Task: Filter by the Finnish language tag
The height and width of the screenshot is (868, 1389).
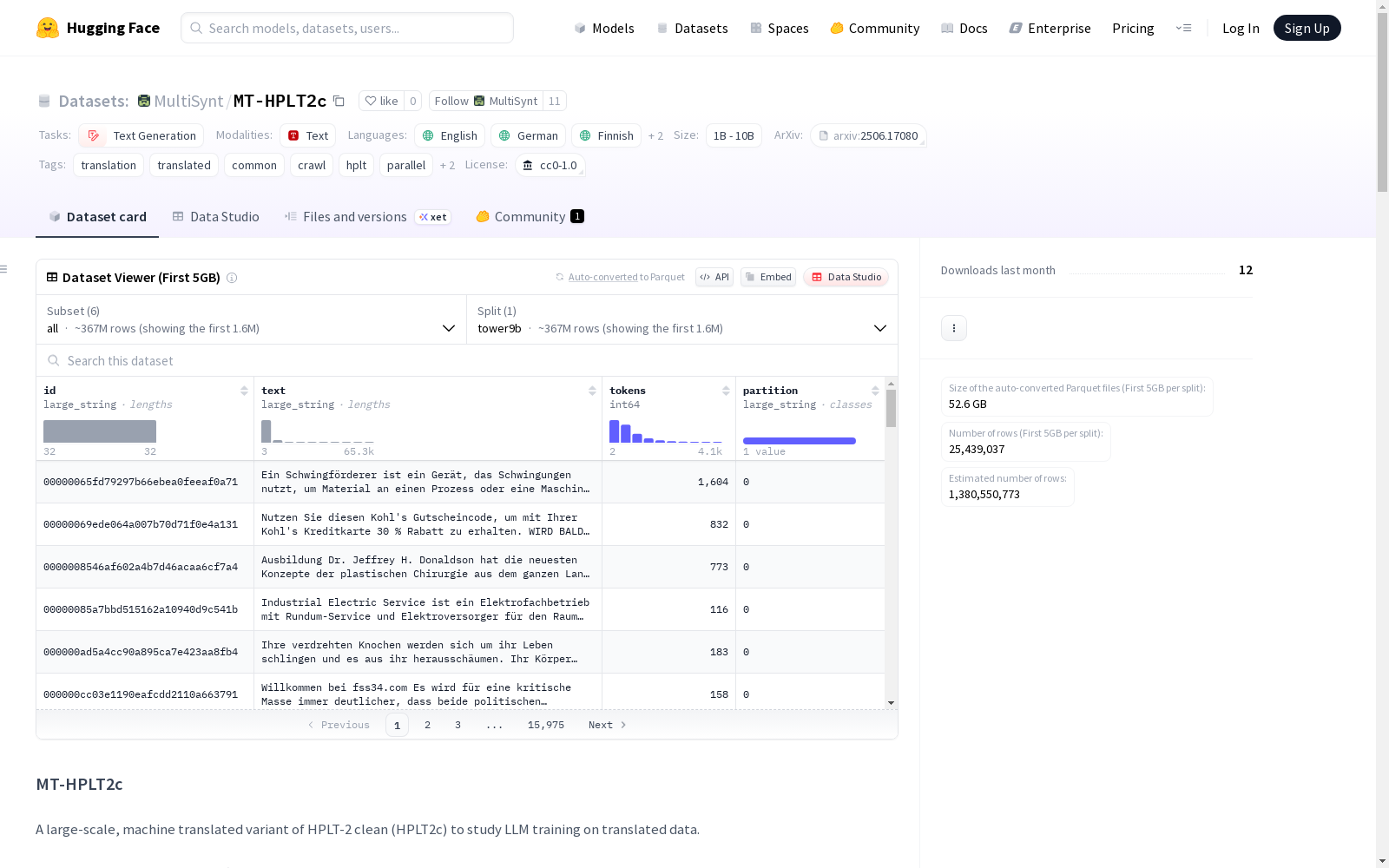Action: tap(607, 135)
